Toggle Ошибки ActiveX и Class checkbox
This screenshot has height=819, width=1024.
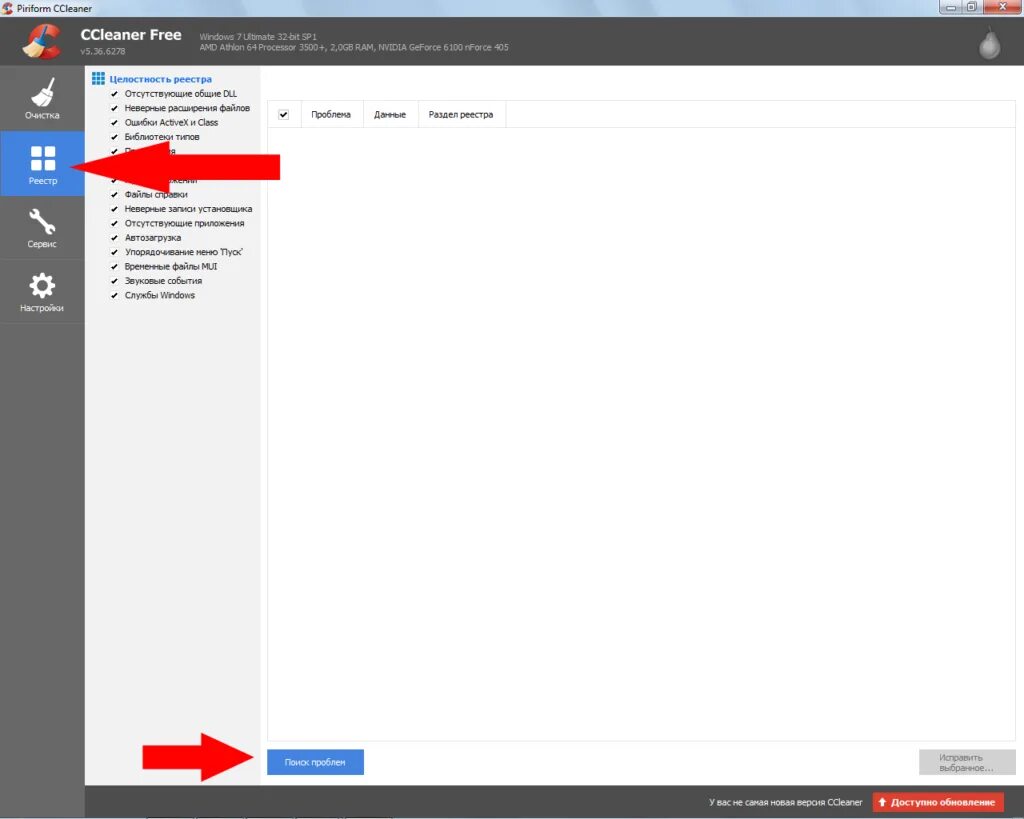click(114, 123)
